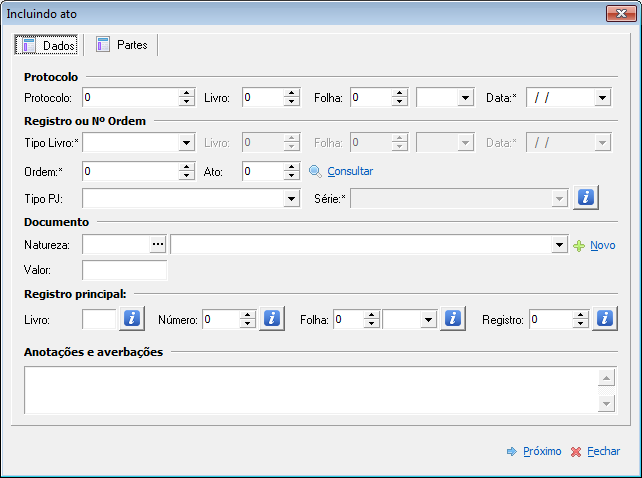Focus the Valor input field
This screenshot has width=642, height=478.
point(124,270)
